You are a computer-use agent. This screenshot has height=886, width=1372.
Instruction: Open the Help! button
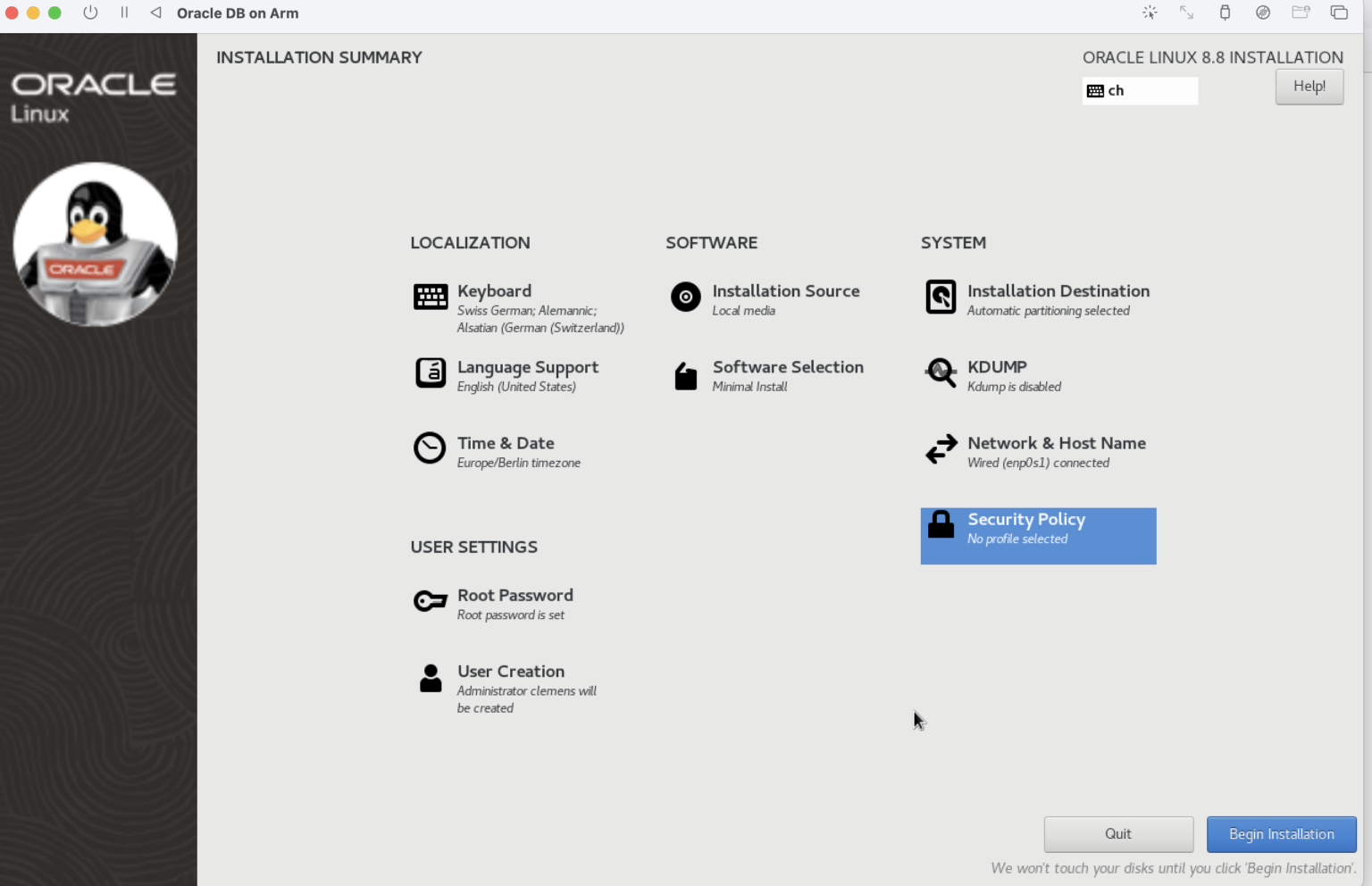1309,87
